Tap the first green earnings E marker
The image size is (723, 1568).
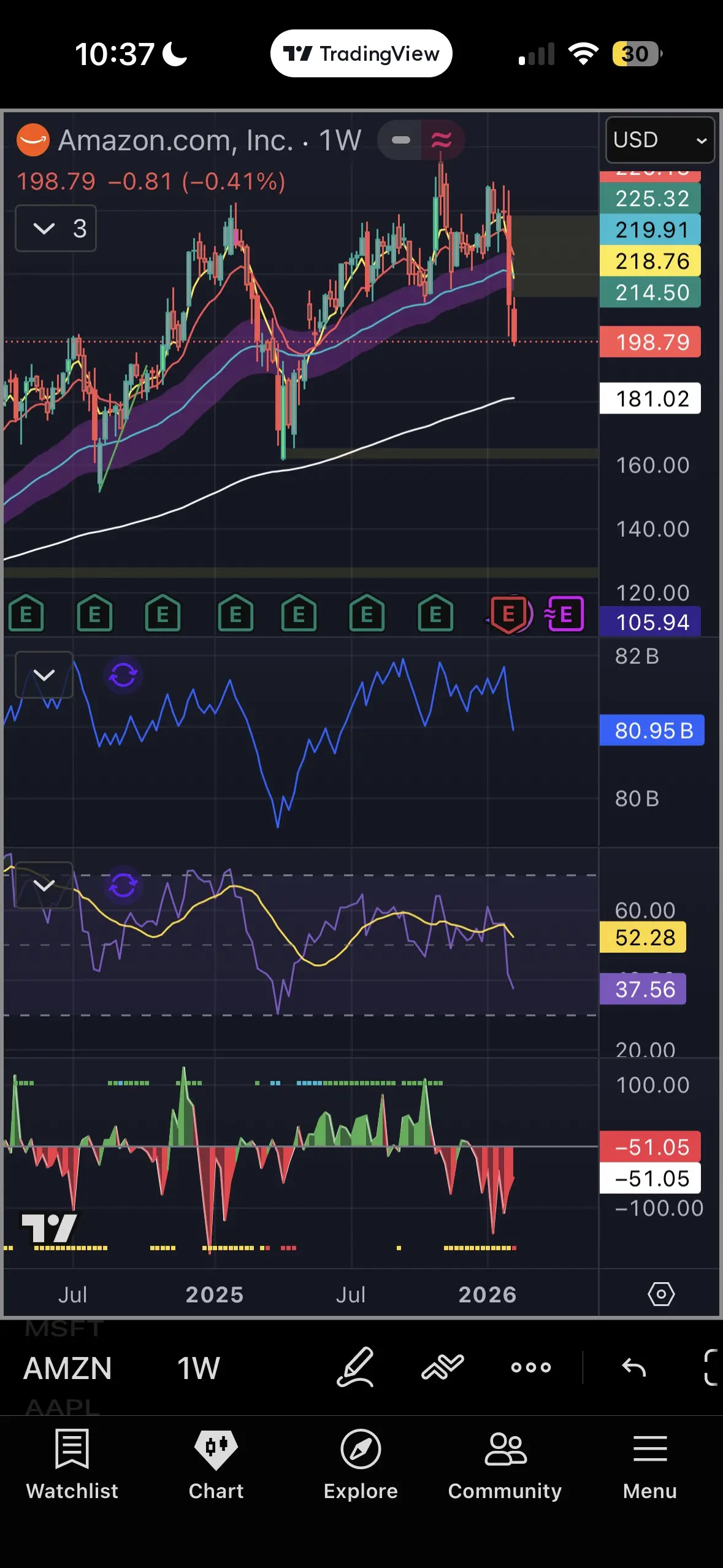[x=26, y=613]
